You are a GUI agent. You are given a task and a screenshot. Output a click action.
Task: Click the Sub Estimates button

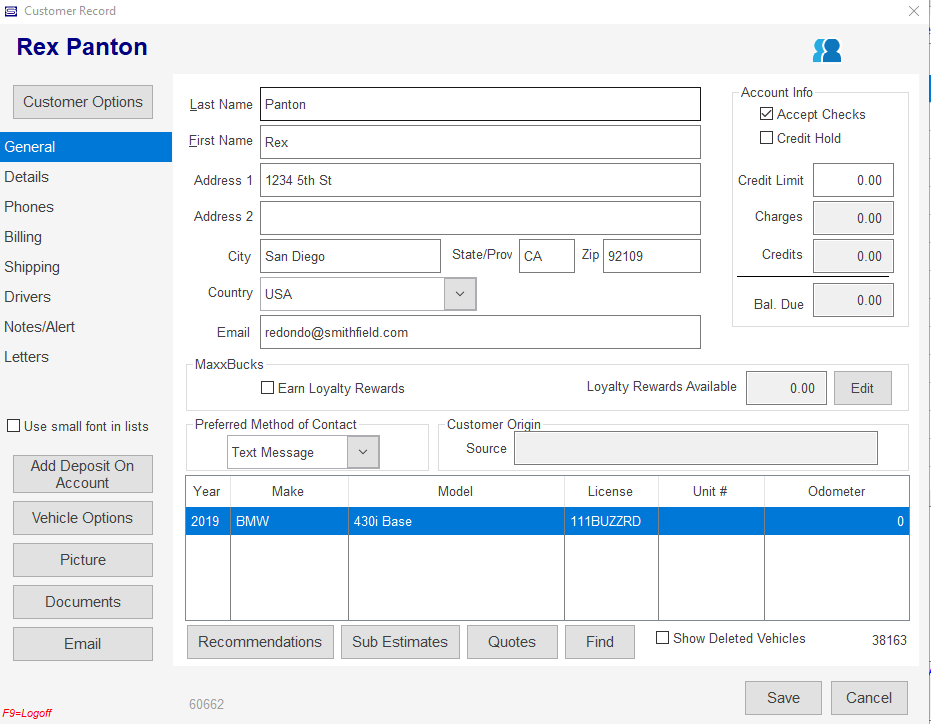click(x=400, y=642)
